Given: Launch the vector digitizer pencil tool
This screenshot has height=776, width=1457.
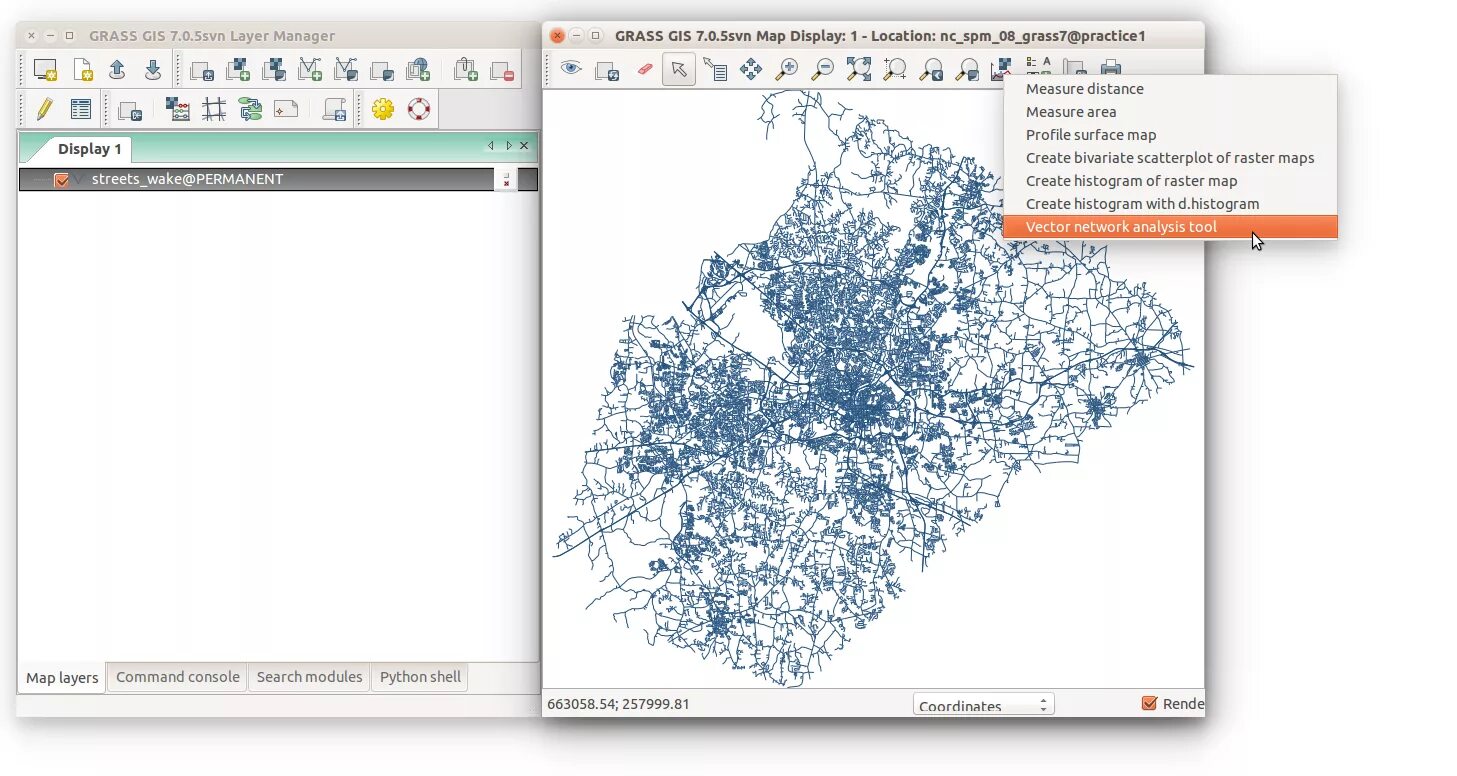Looking at the screenshot, I should pyautogui.click(x=43, y=109).
